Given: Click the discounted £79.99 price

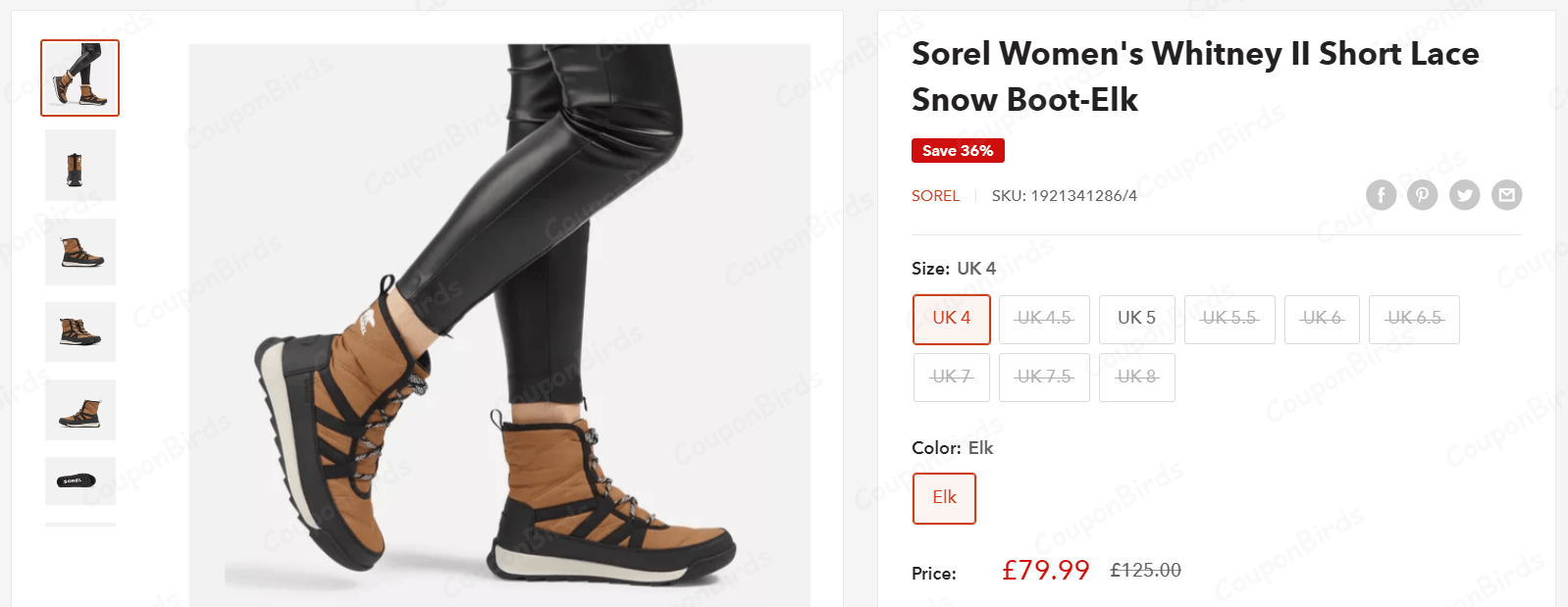Looking at the screenshot, I should 1046,570.
